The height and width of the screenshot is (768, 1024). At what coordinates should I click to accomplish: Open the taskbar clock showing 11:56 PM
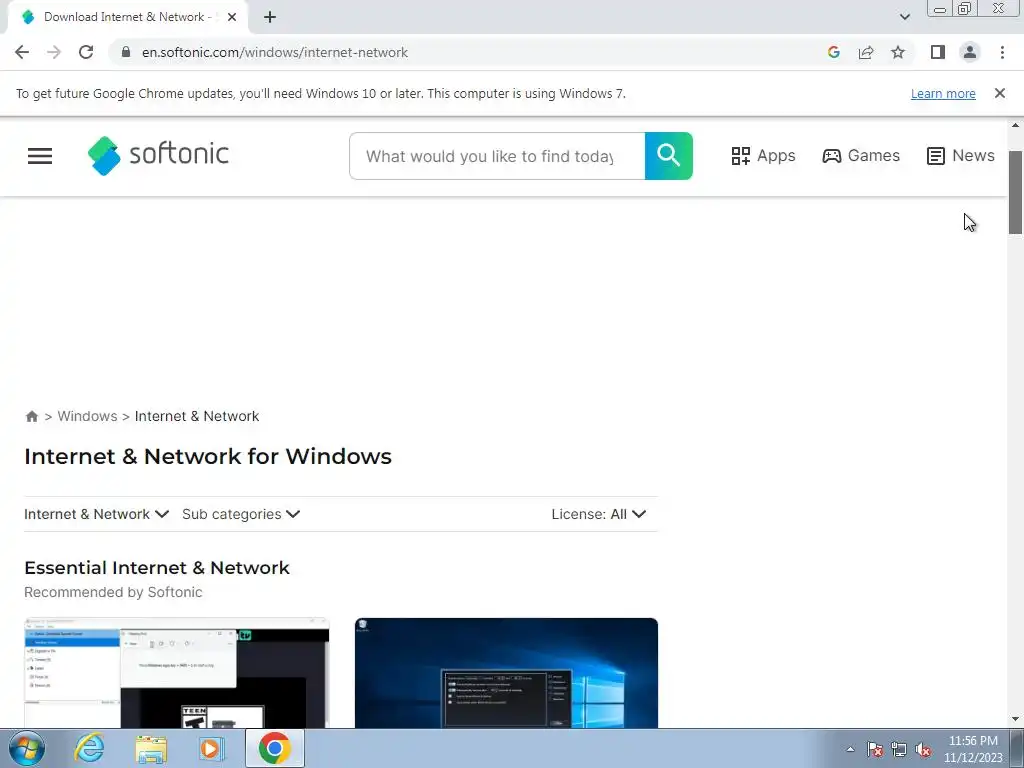coord(972,749)
